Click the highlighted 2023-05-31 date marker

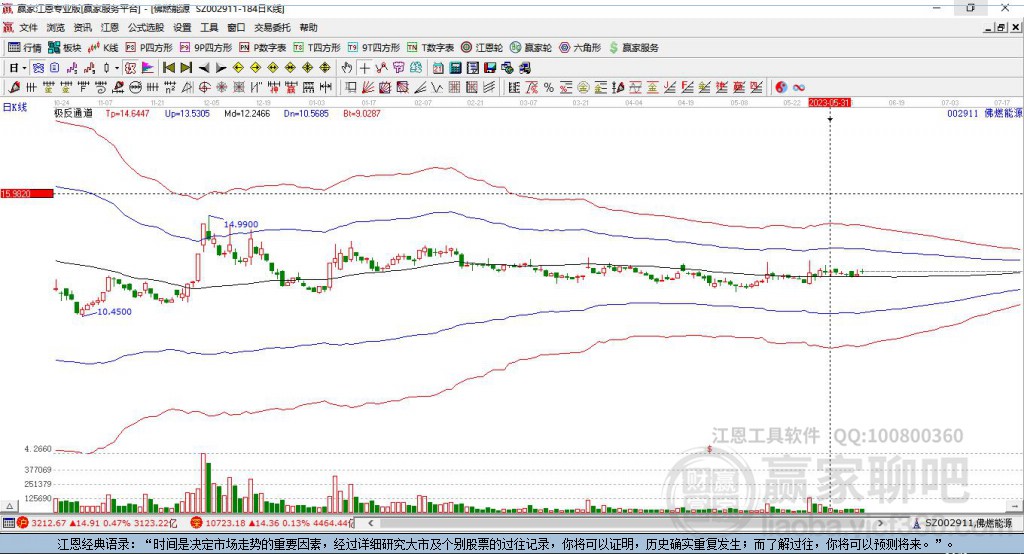point(829,103)
